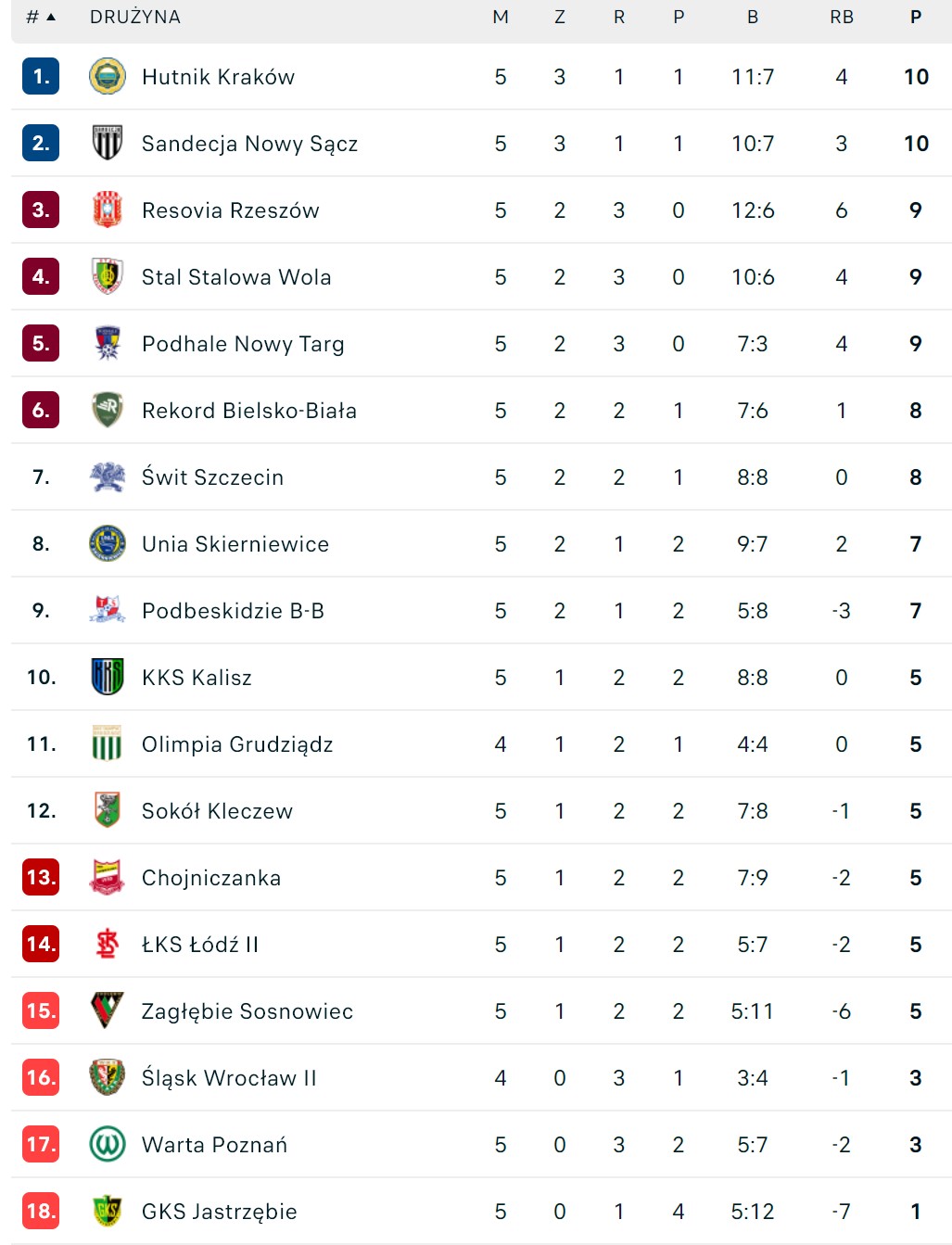Sort standings by the RB column header
This screenshot has height=1245, width=952.
coord(841,18)
